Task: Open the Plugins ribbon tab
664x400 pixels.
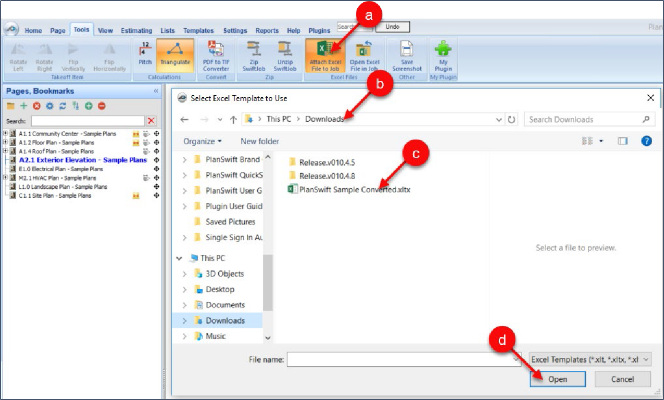Action: pyautogui.click(x=319, y=30)
